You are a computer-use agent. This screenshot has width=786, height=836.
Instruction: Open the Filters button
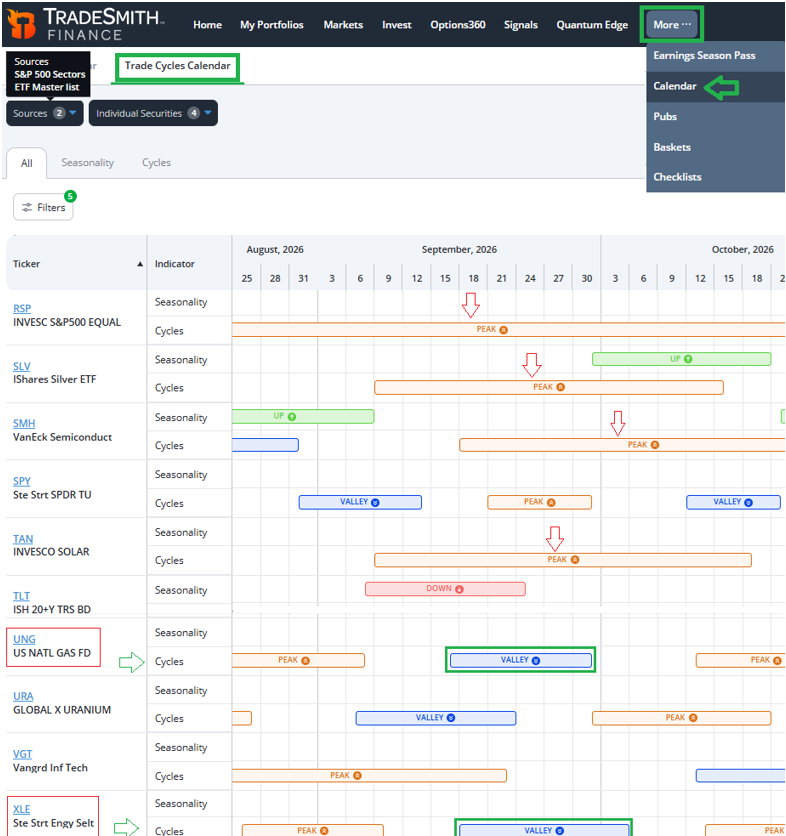(x=43, y=207)
